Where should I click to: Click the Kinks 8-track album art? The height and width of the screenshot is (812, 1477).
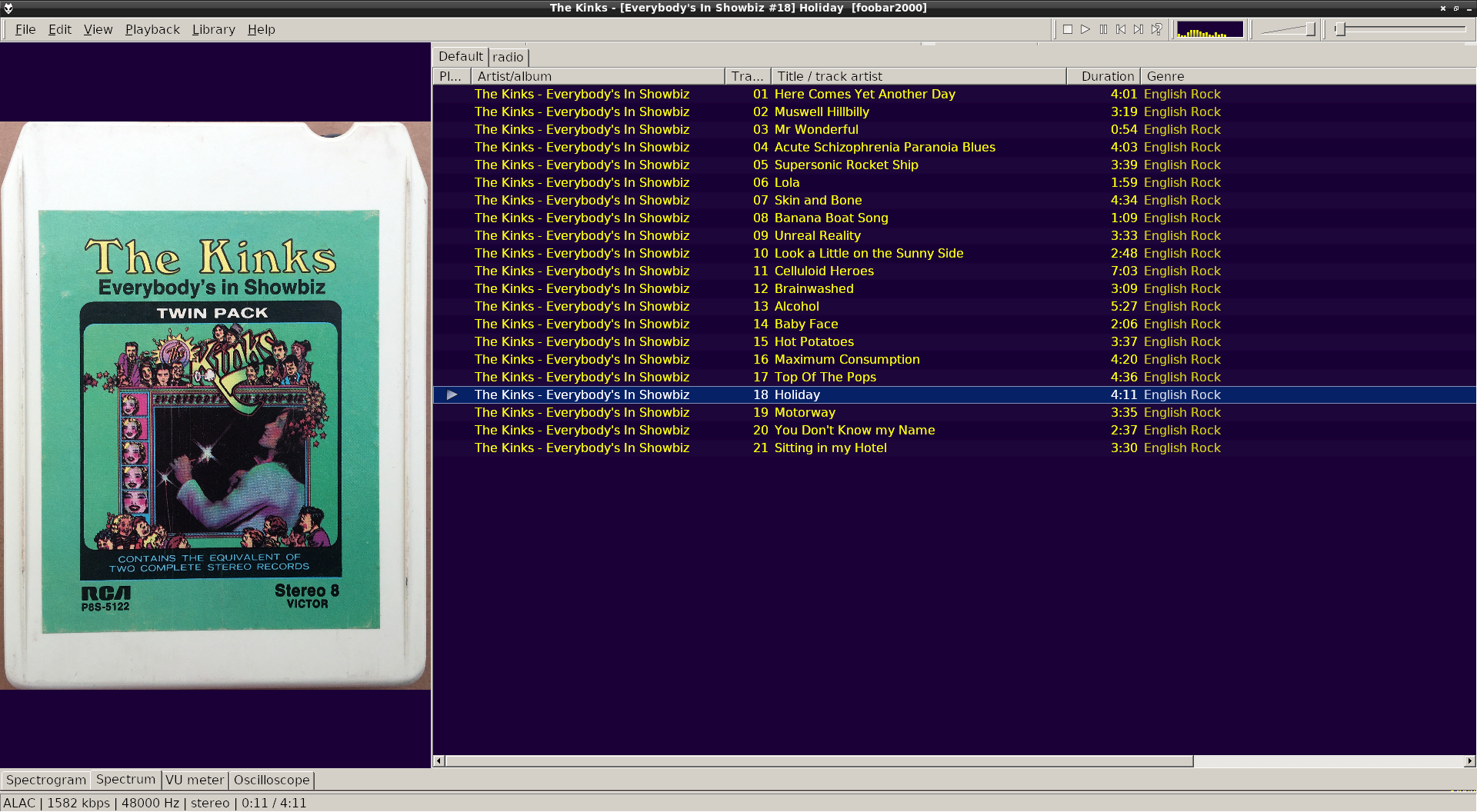[215, 405]
